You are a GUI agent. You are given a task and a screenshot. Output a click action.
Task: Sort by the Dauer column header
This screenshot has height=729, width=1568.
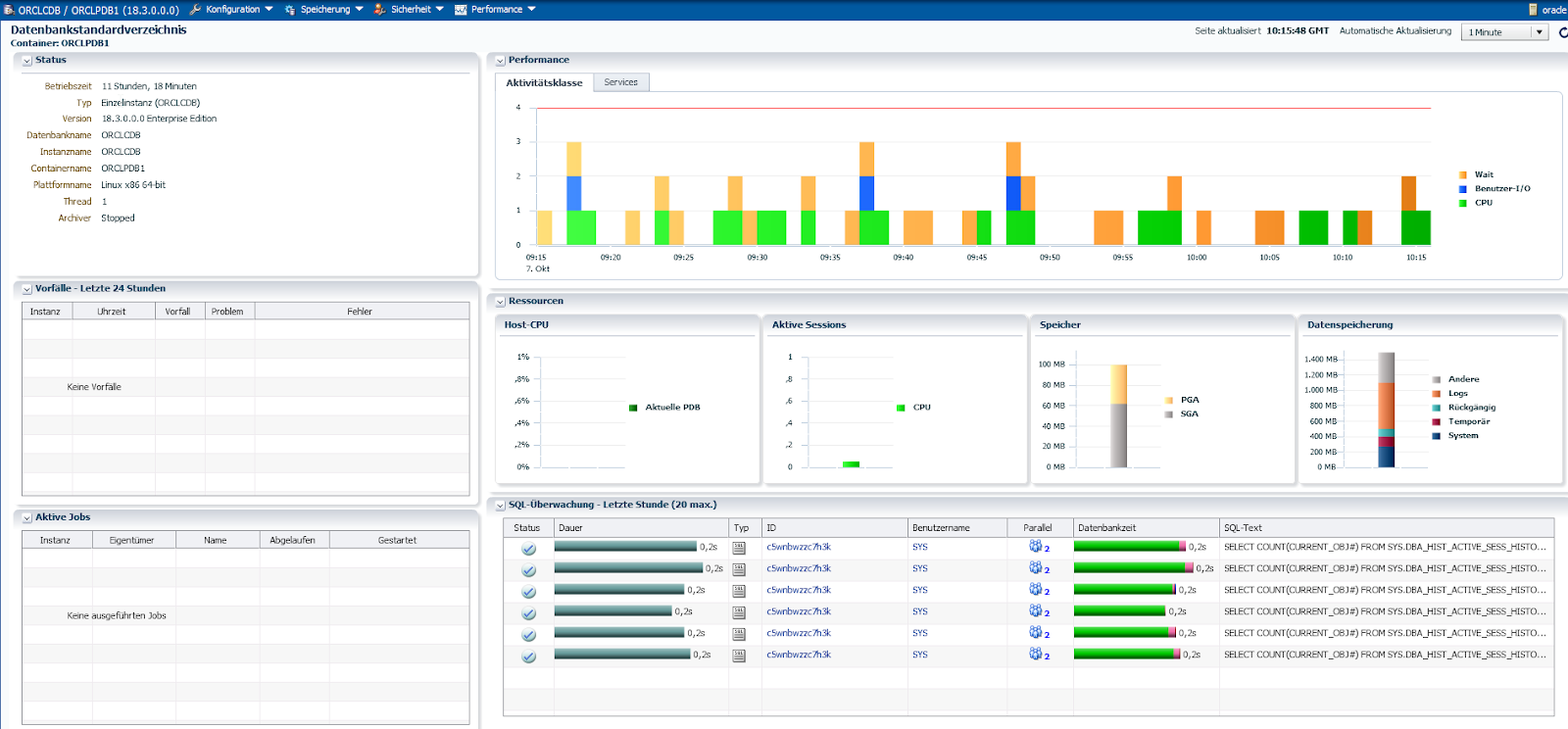click(642, 528)
